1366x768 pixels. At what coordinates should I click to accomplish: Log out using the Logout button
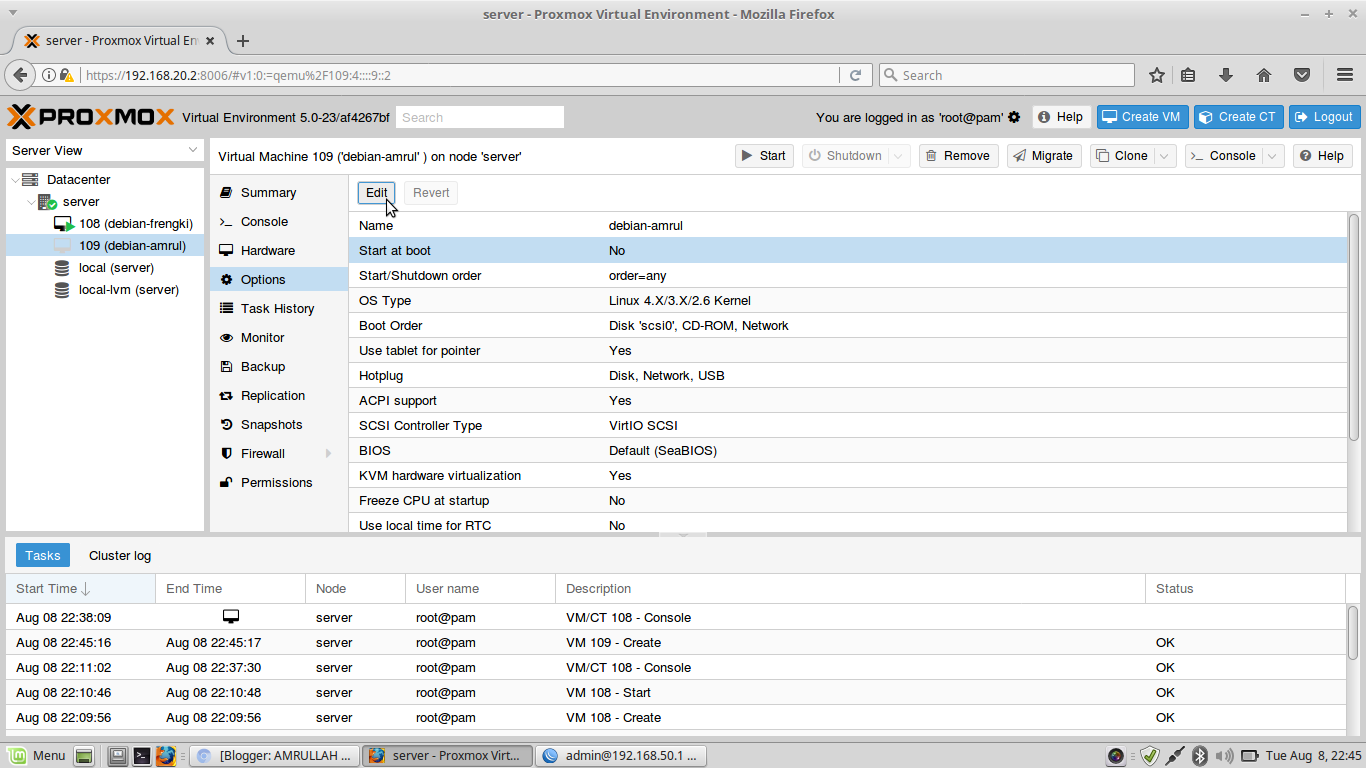(x=1324, y=117)
